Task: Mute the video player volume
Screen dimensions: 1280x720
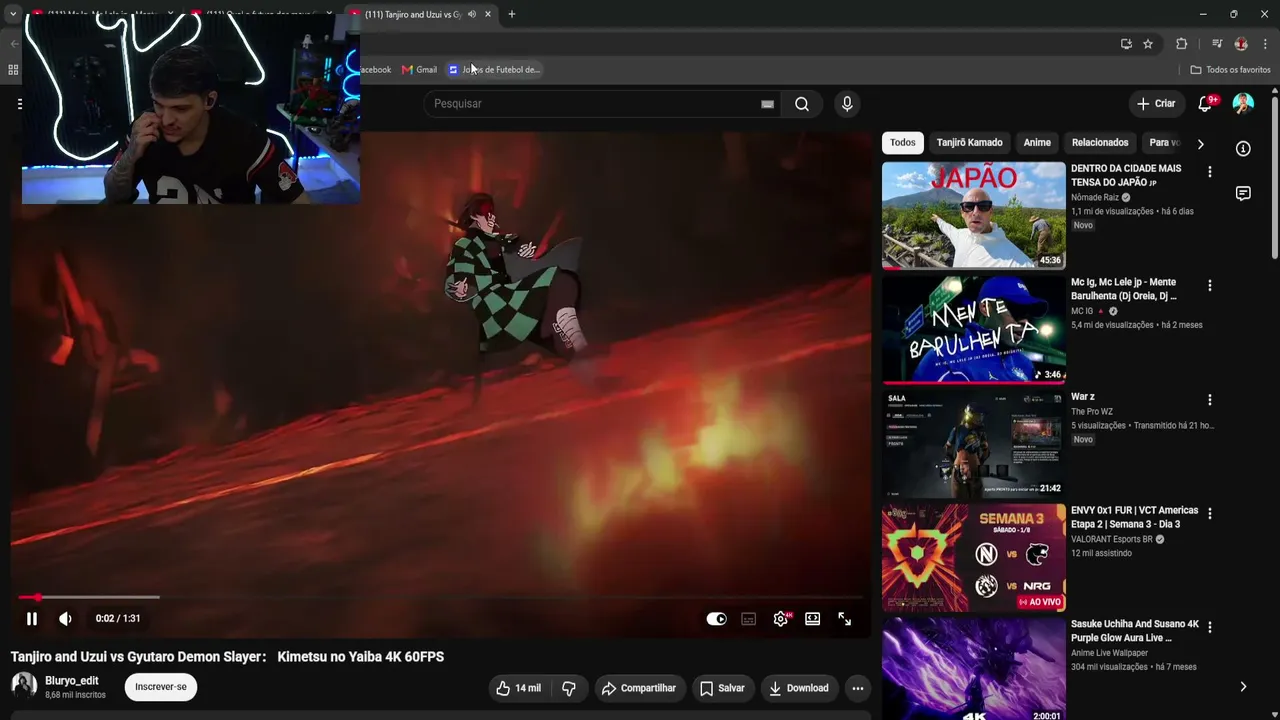Action: pos(65,619)
